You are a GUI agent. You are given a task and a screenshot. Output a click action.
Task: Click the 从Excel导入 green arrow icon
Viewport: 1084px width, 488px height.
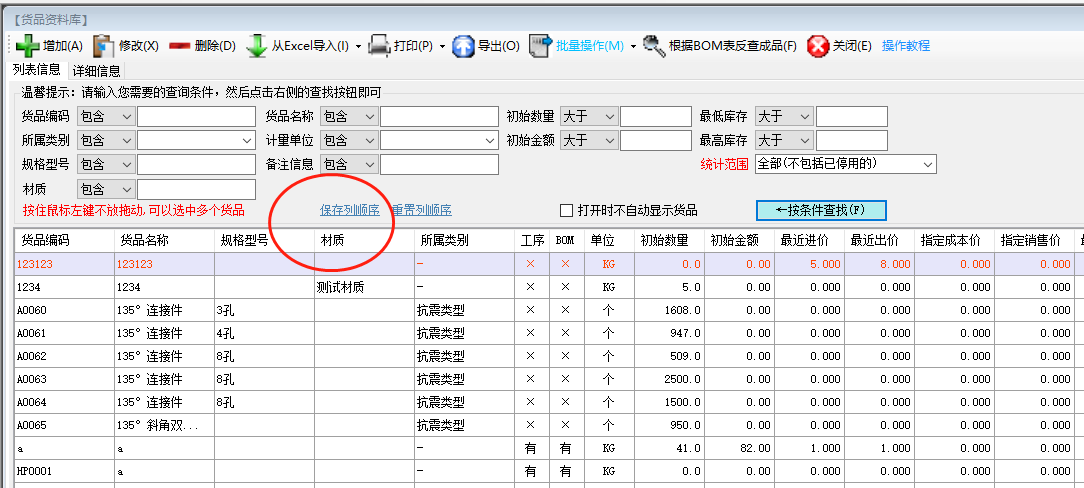click(x=256, y=46)
